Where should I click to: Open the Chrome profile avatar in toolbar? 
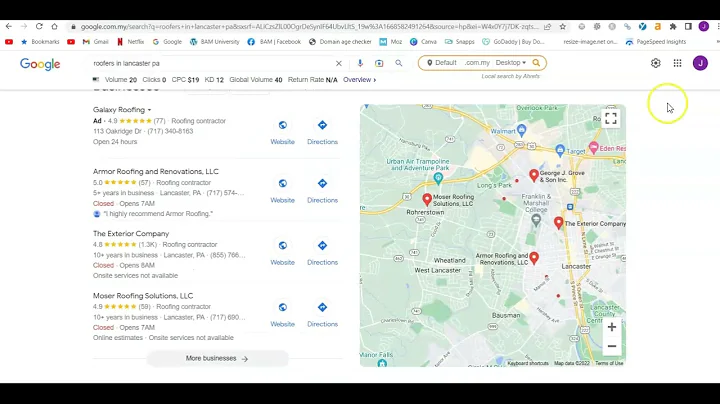[703, 27]
